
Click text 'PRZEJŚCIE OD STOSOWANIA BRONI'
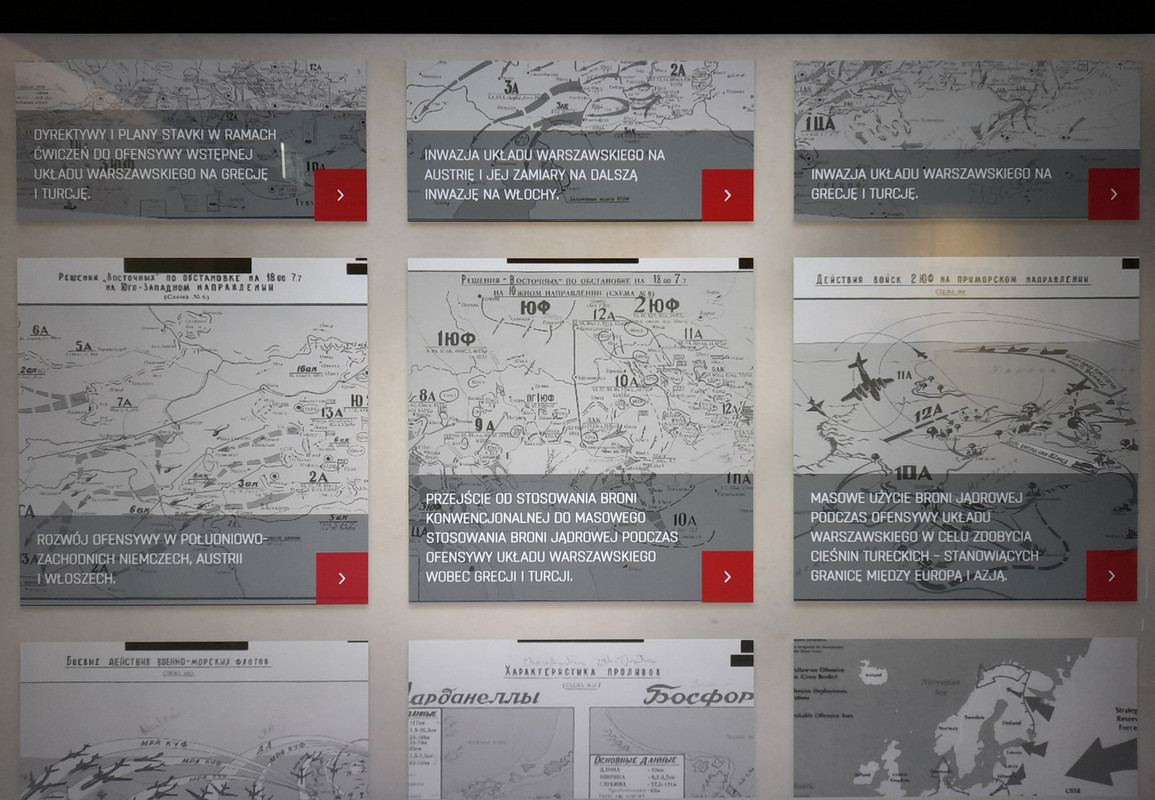click(x=531, y=499)
